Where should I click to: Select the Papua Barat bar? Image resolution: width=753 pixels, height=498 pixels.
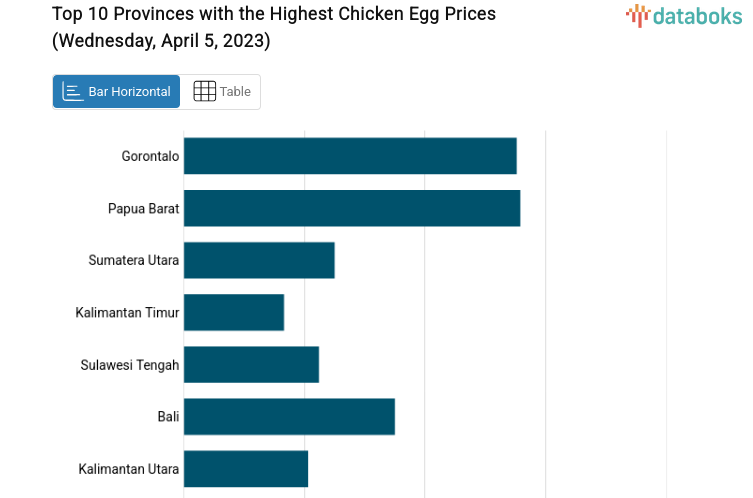(352, 208)
